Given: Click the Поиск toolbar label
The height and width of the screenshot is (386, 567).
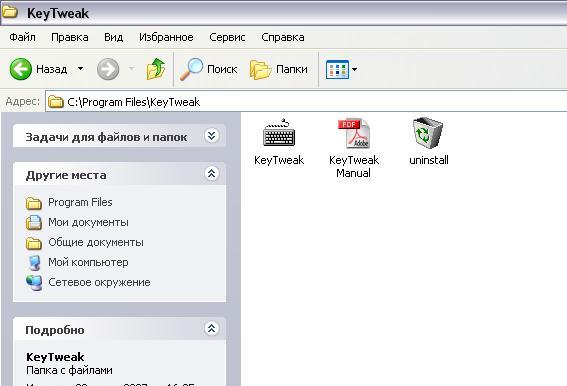Looking at the screenshot, I should (x=222, y=69).
